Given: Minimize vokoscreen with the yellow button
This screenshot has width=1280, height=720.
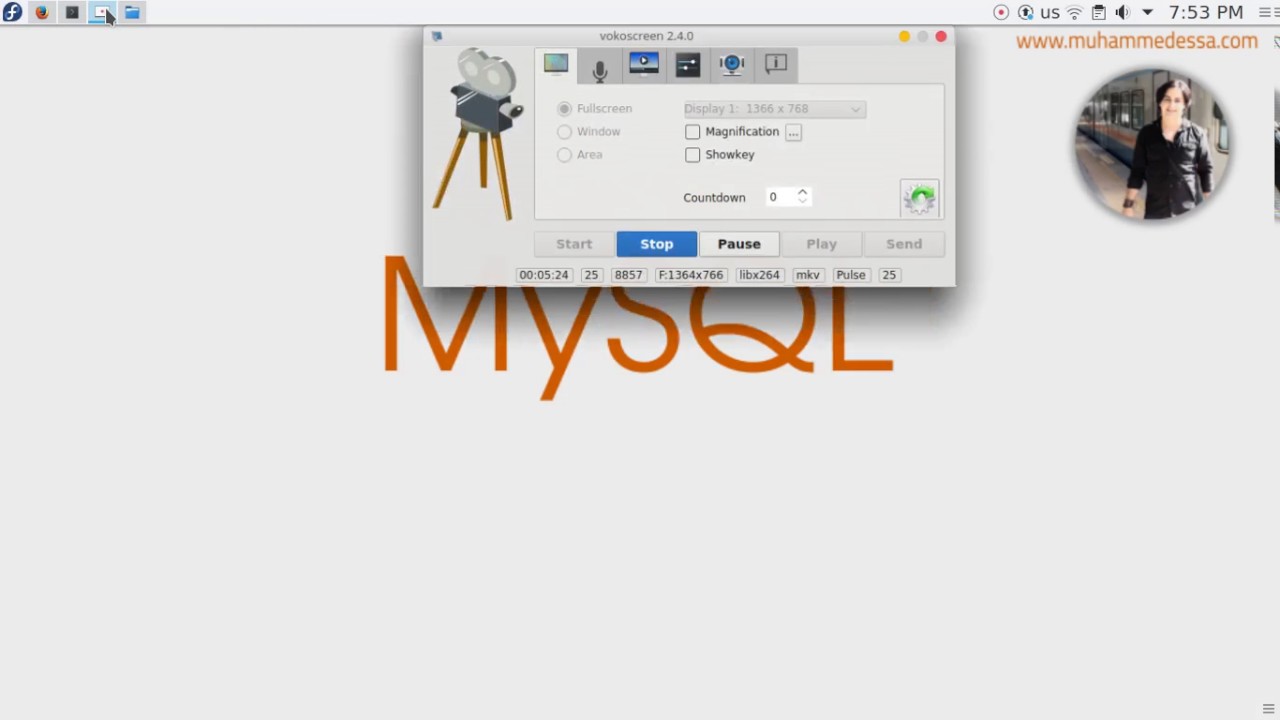Looking at the screenshot, I should pos(904,36).
